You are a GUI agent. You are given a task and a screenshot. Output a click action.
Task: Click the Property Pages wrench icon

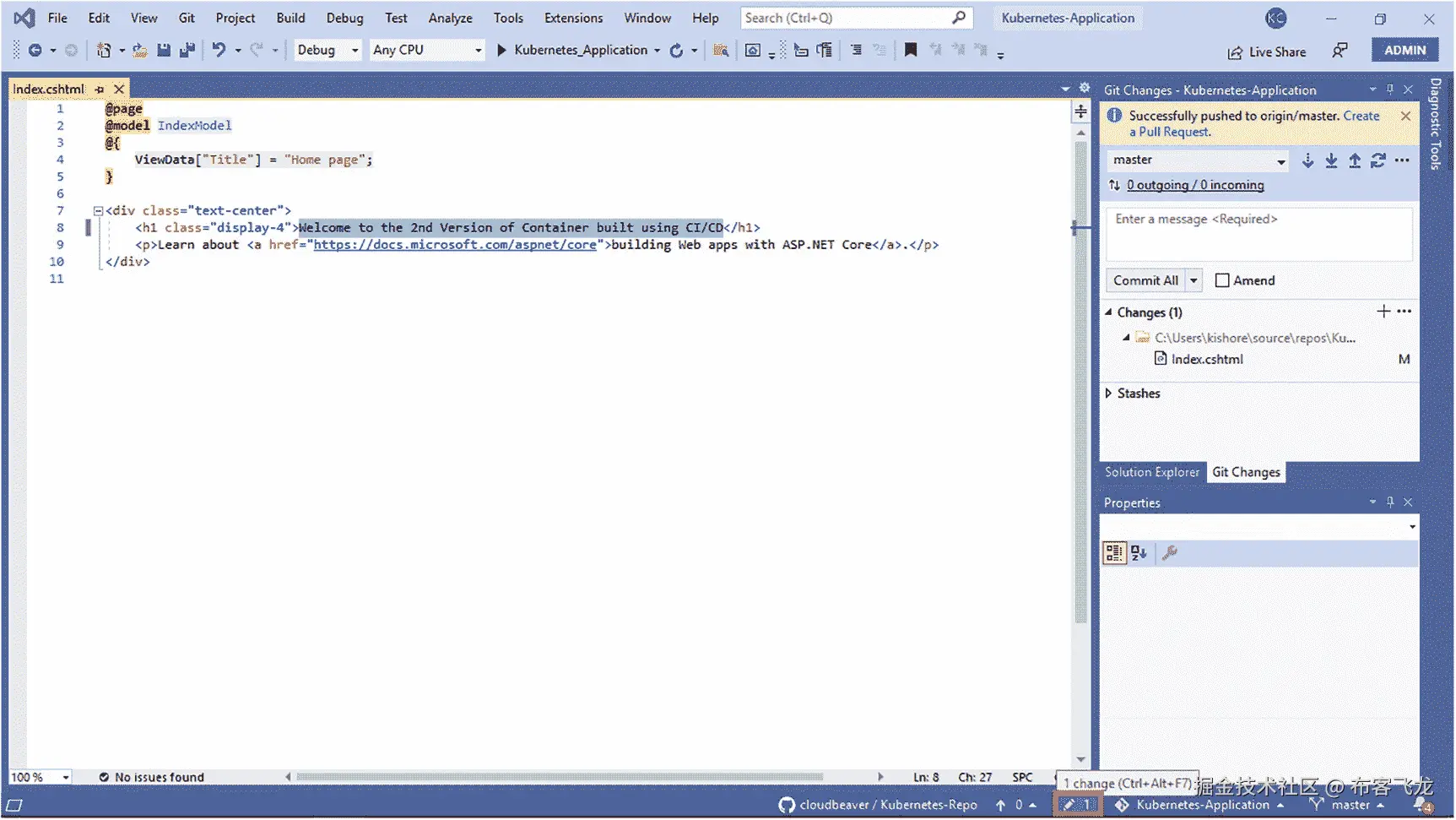click(1170, 553)
